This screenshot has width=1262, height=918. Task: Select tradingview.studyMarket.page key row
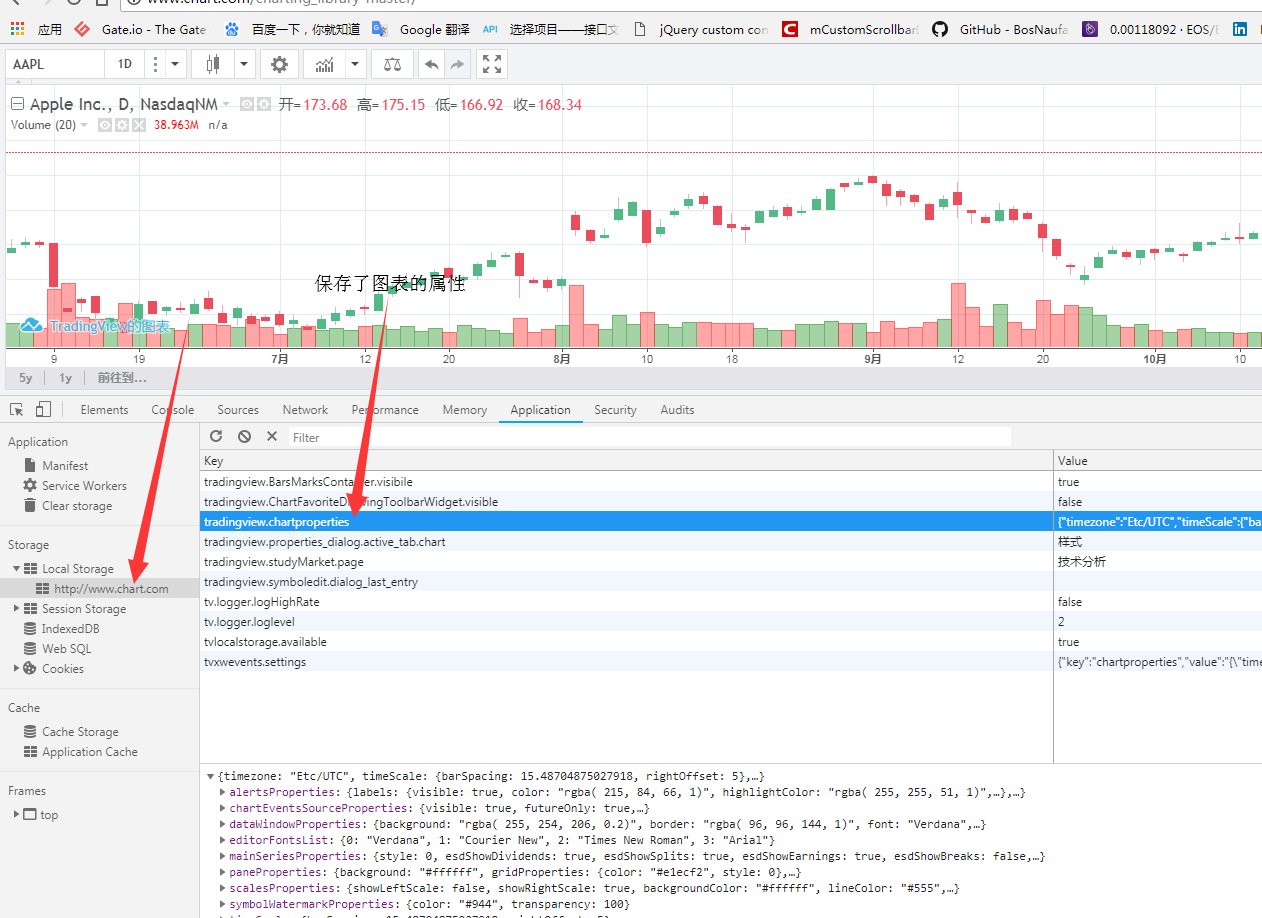pos(731,562)
